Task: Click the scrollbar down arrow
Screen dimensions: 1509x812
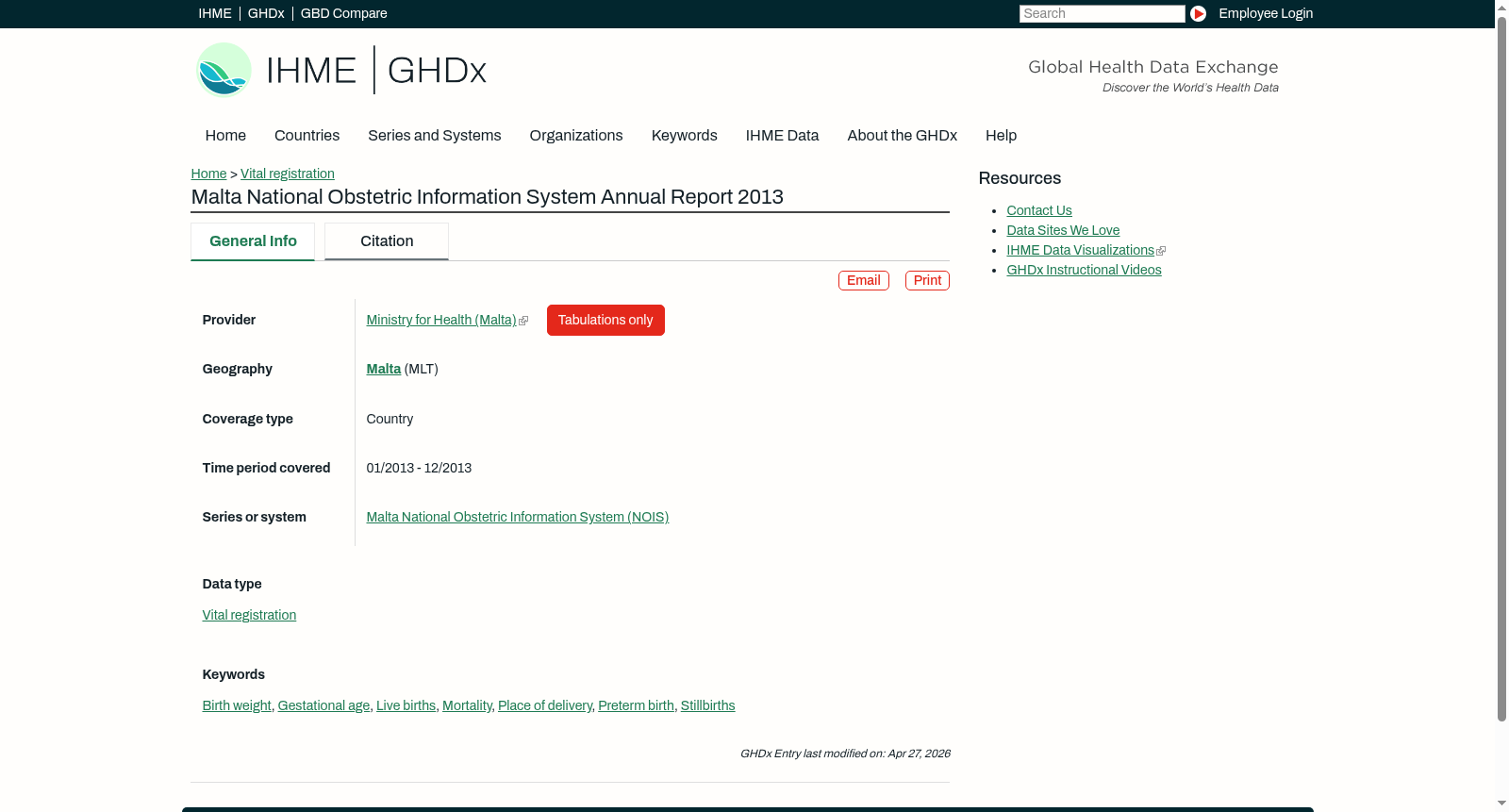Action: [1501, 804]
